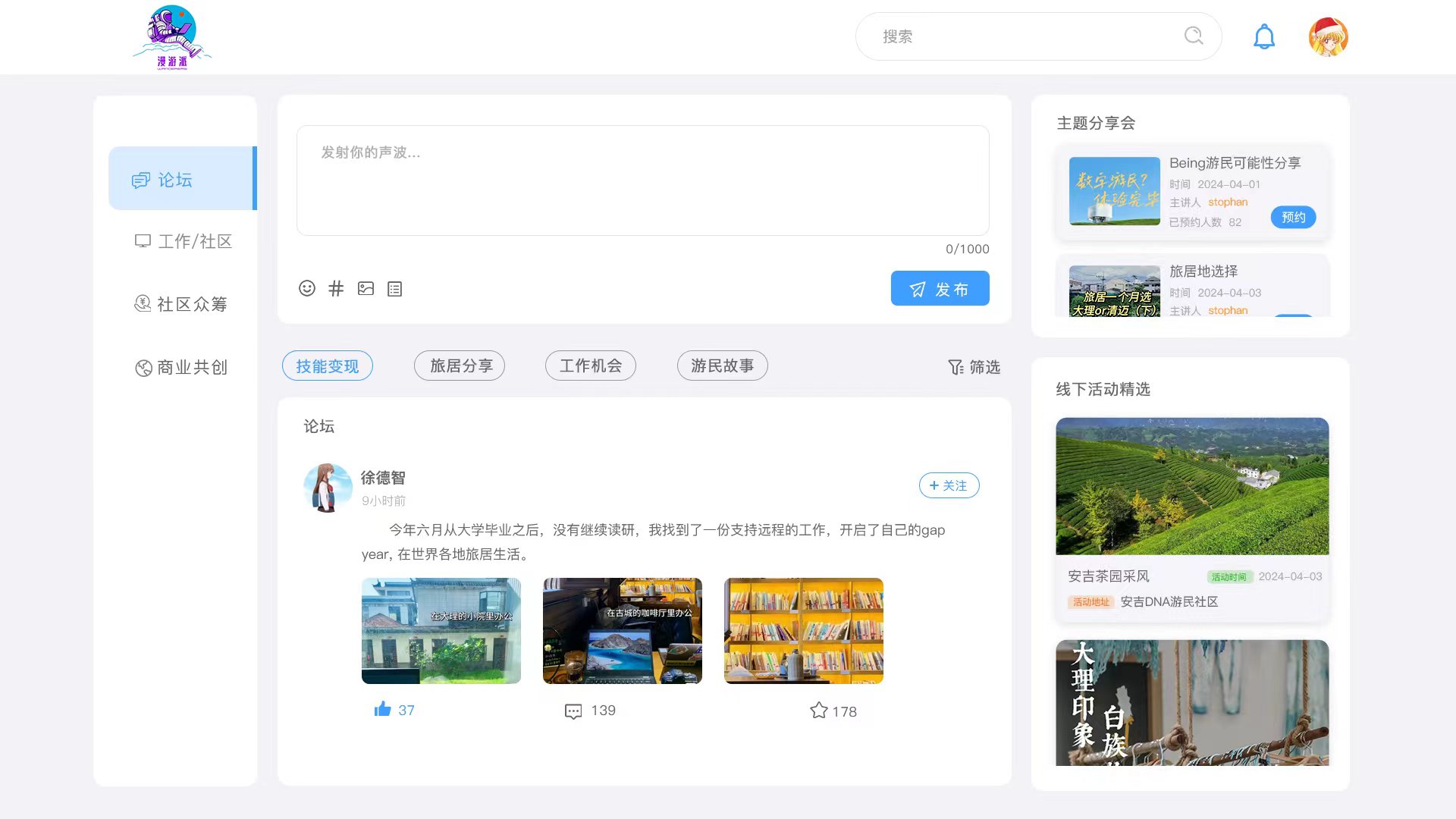Click the 漫游派 logo in header
The width and height of the screenshot is (1456, 819).
point(172,37)
